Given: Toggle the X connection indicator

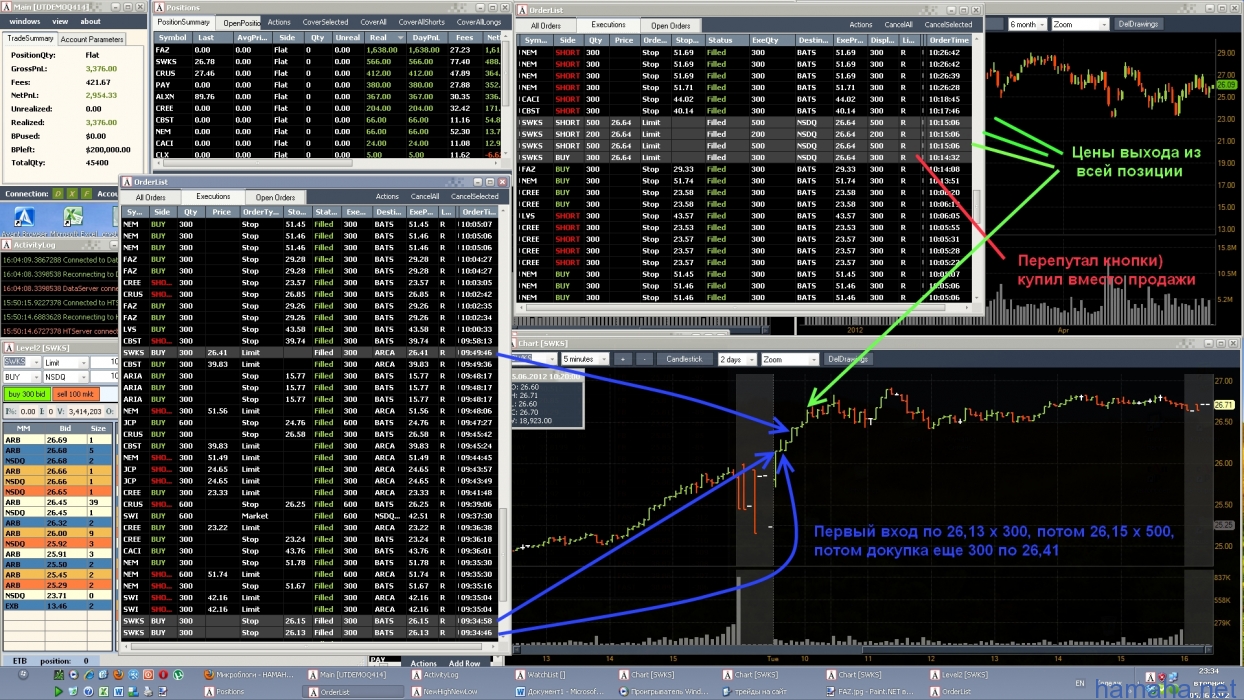Looking at the screenshot, I should tap(72, 194).
